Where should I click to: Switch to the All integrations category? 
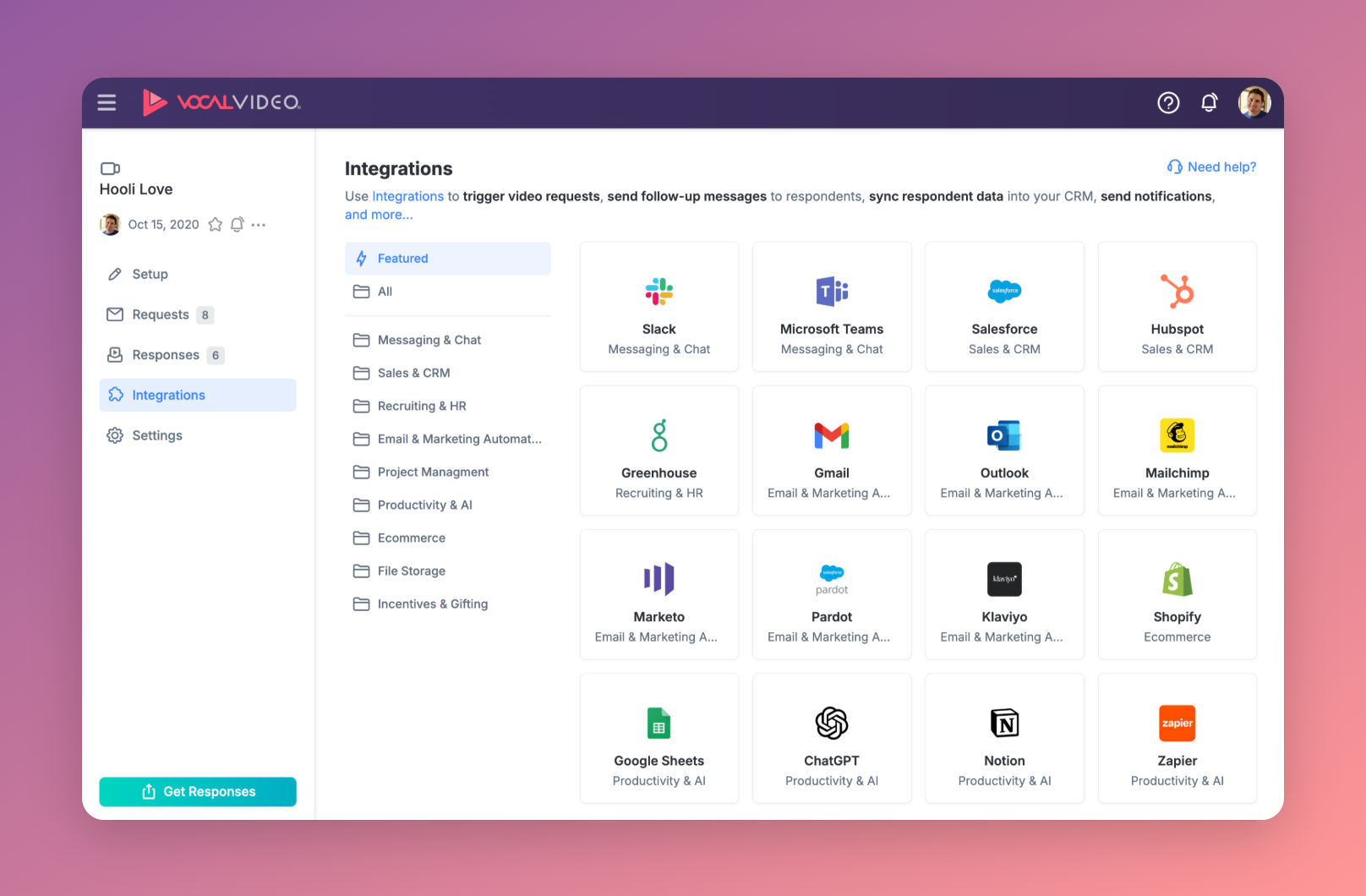pos(384,291)
